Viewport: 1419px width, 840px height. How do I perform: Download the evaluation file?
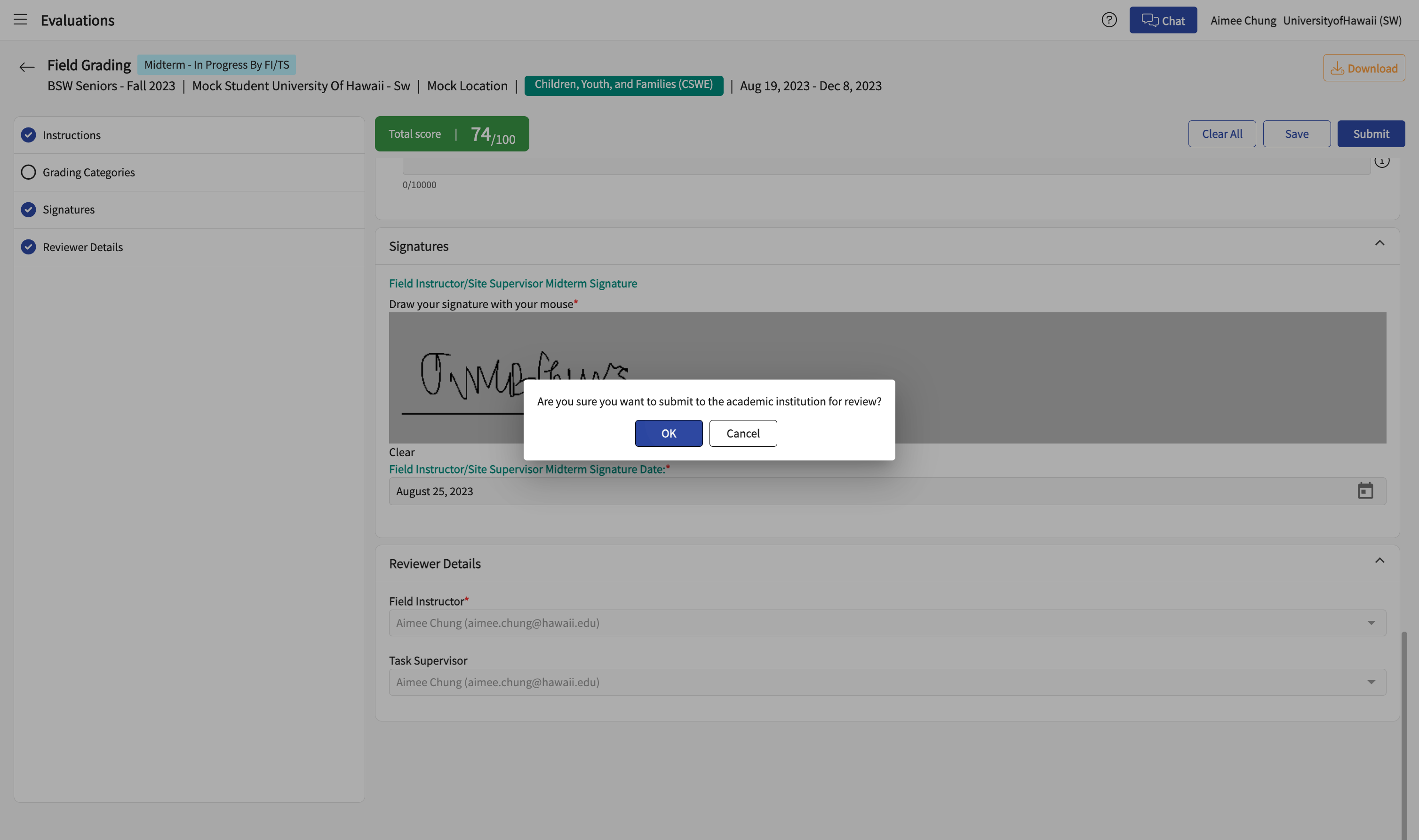(x=1363, y=68)
